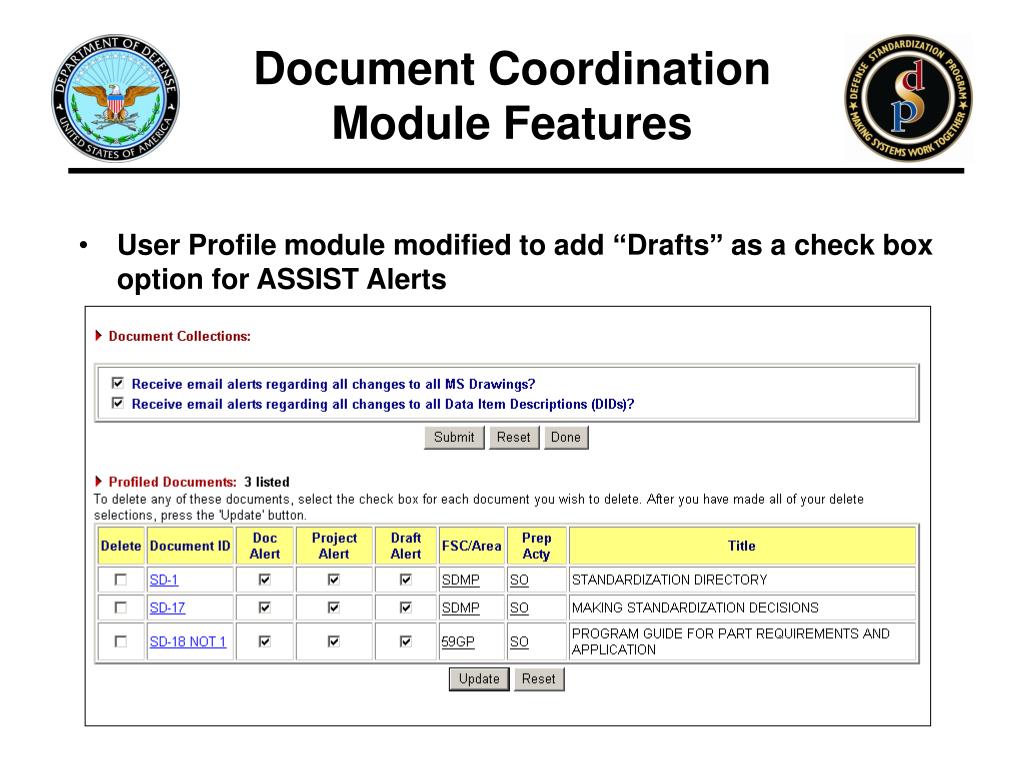Click the 59GP FSC/Area link
This screenshot has height=768, width=1024.
pyautogui.click(x=458, y=642)
